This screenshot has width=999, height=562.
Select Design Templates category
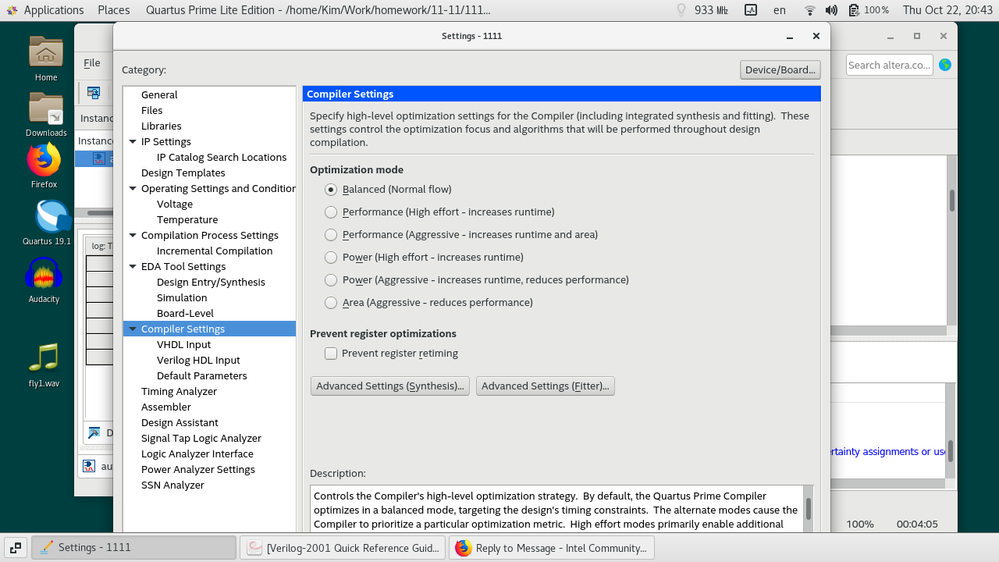click(x=183, y=173)
